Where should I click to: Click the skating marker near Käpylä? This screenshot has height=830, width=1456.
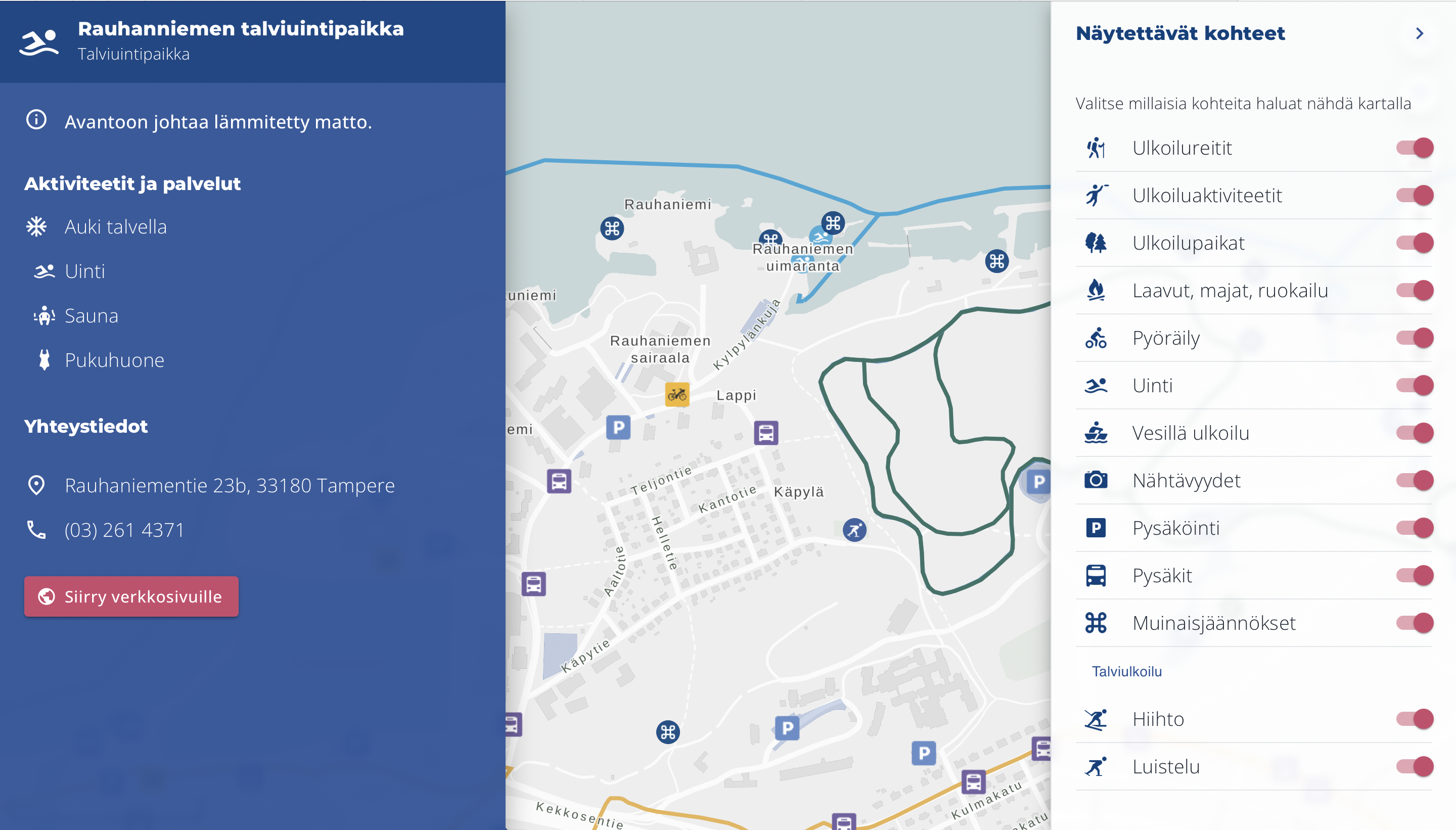pos(854,530)
